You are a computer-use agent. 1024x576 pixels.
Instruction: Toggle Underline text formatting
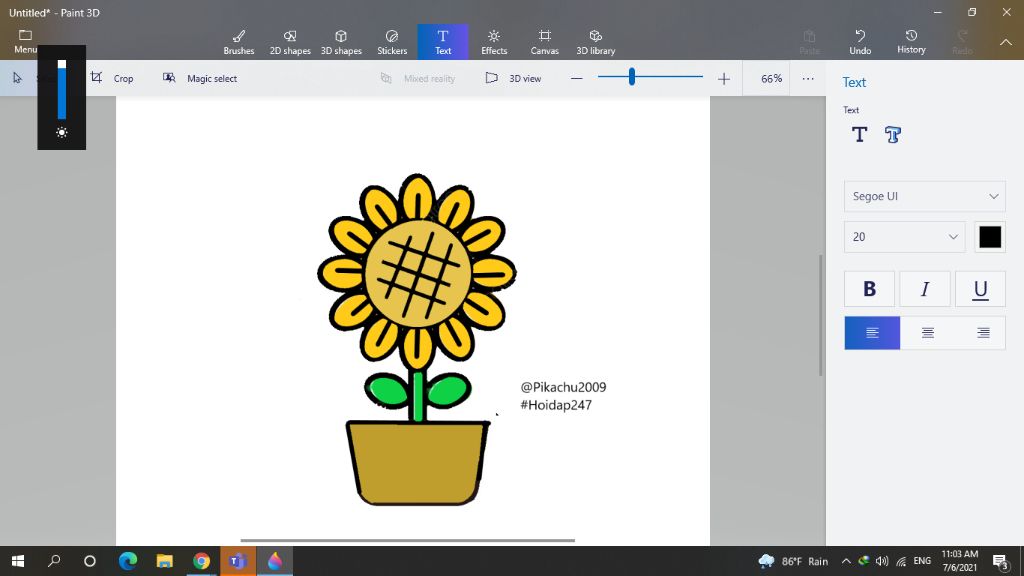[x=980, y=289]
